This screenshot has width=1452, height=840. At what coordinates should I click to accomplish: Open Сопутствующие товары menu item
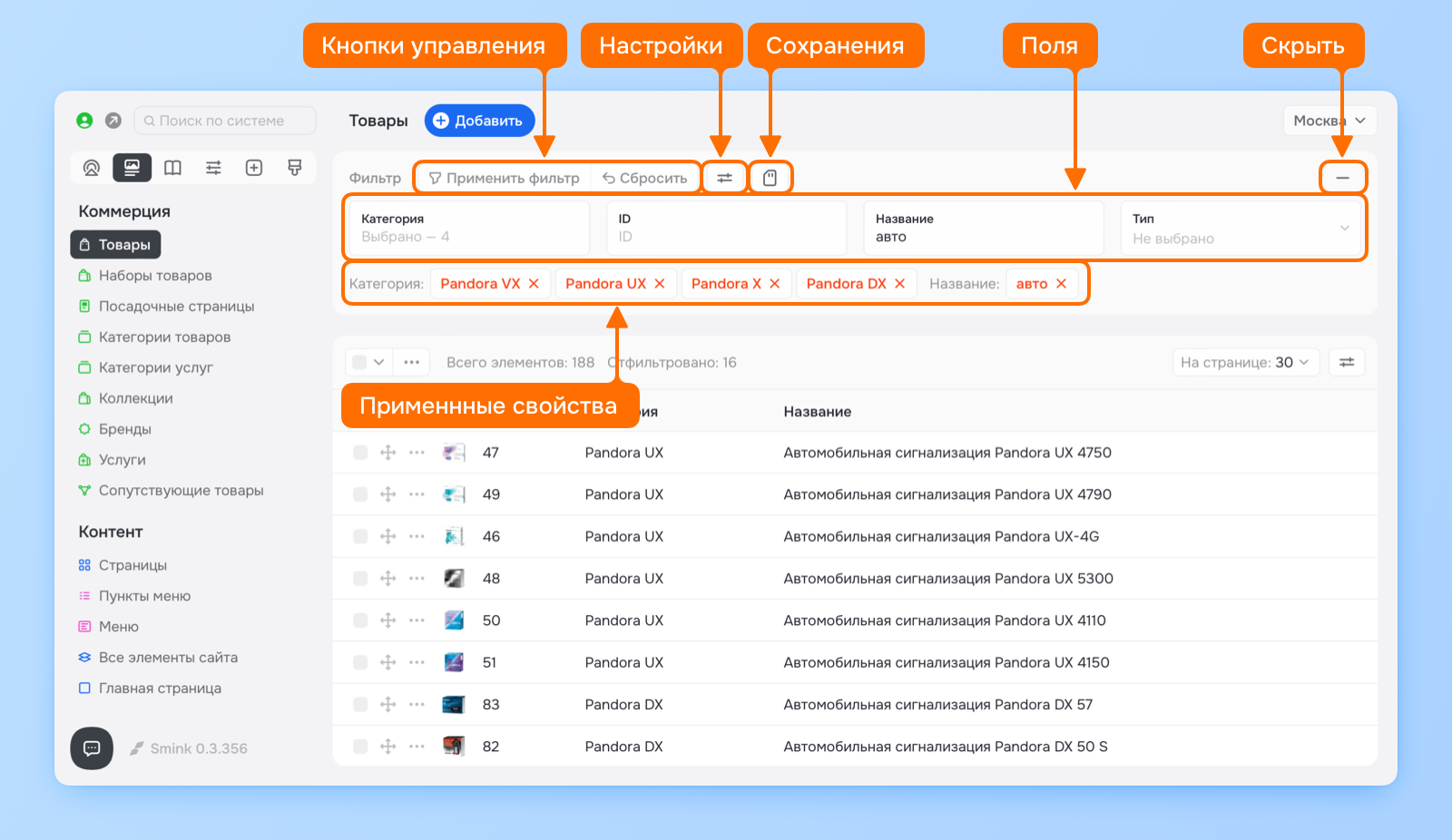(x=171, y=491)
